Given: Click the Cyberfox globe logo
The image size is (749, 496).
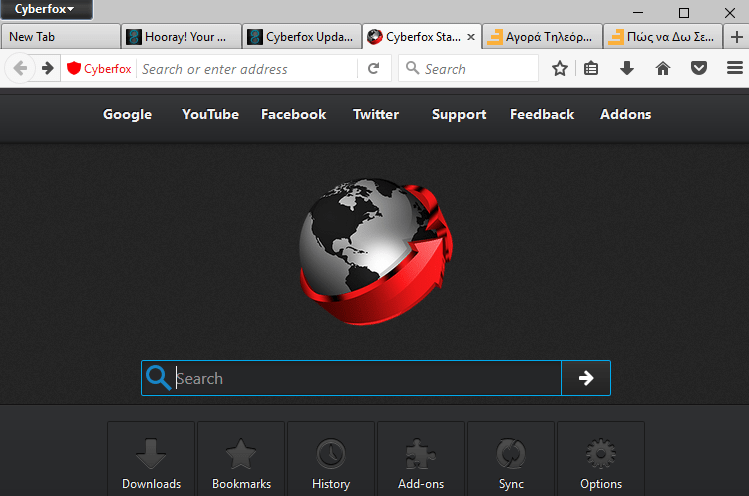Looking at the screenshot, I should click(375, 251).
